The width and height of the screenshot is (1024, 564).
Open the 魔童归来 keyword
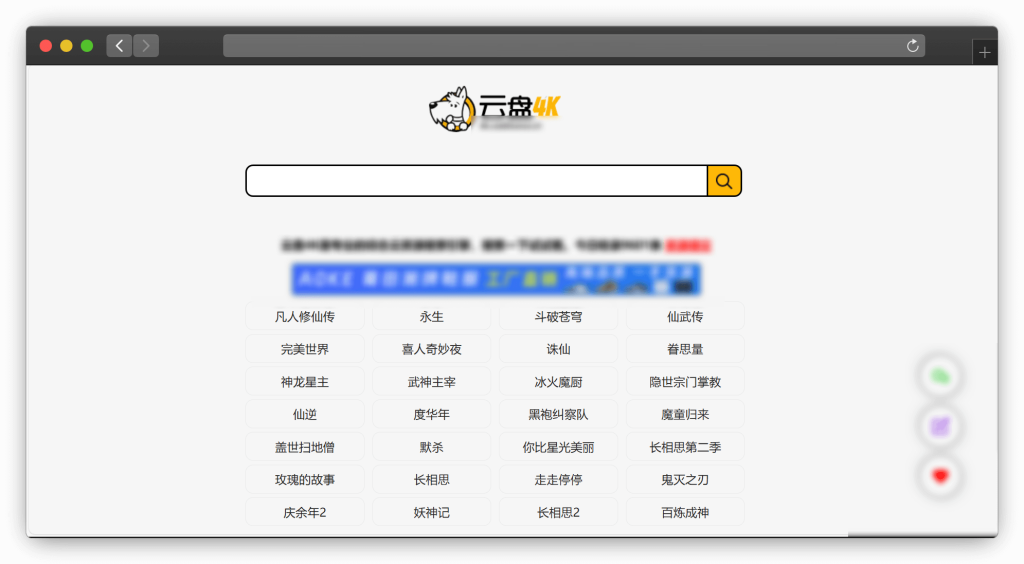[685, 415]
